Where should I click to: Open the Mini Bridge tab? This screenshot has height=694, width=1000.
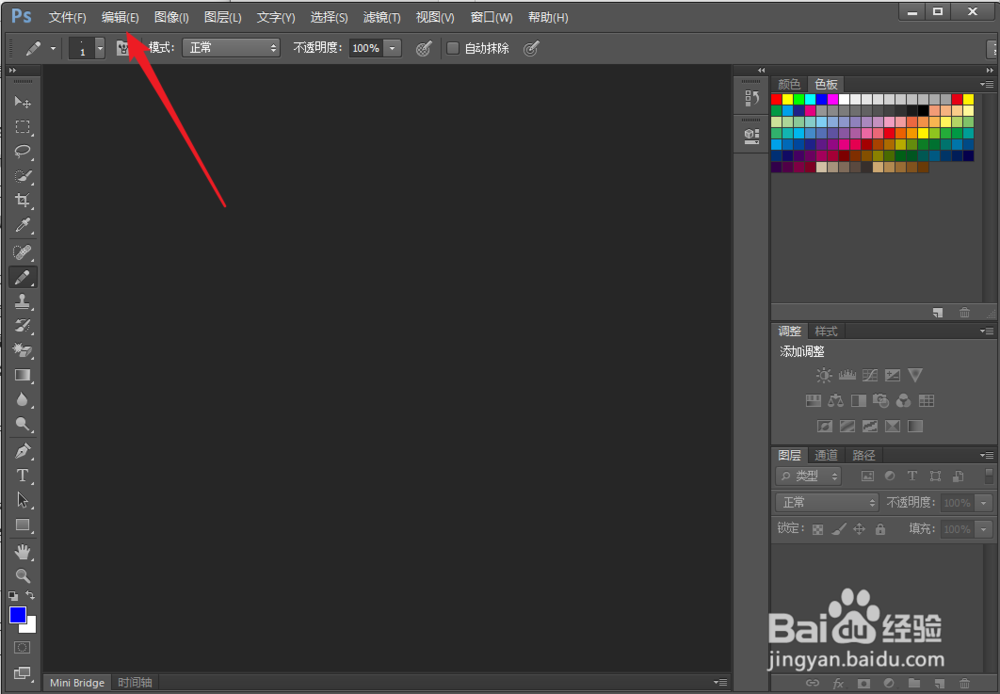[77, 683]
